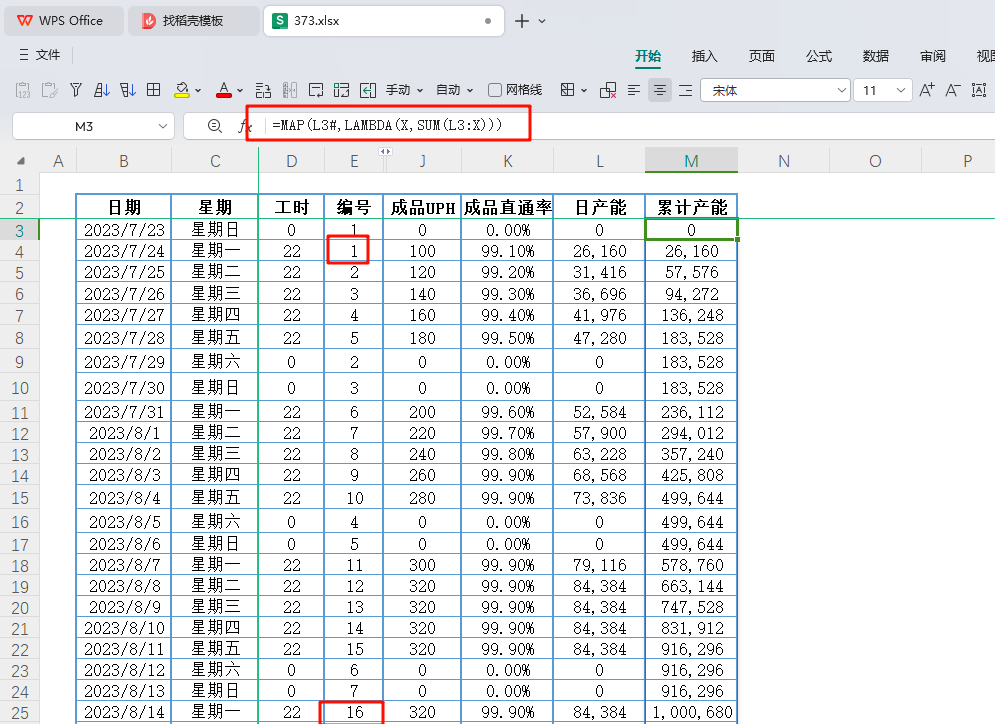This screenshot has height=724, width=995.
Task: Click the wrap text icon
Action: click(x=316, y=90)
